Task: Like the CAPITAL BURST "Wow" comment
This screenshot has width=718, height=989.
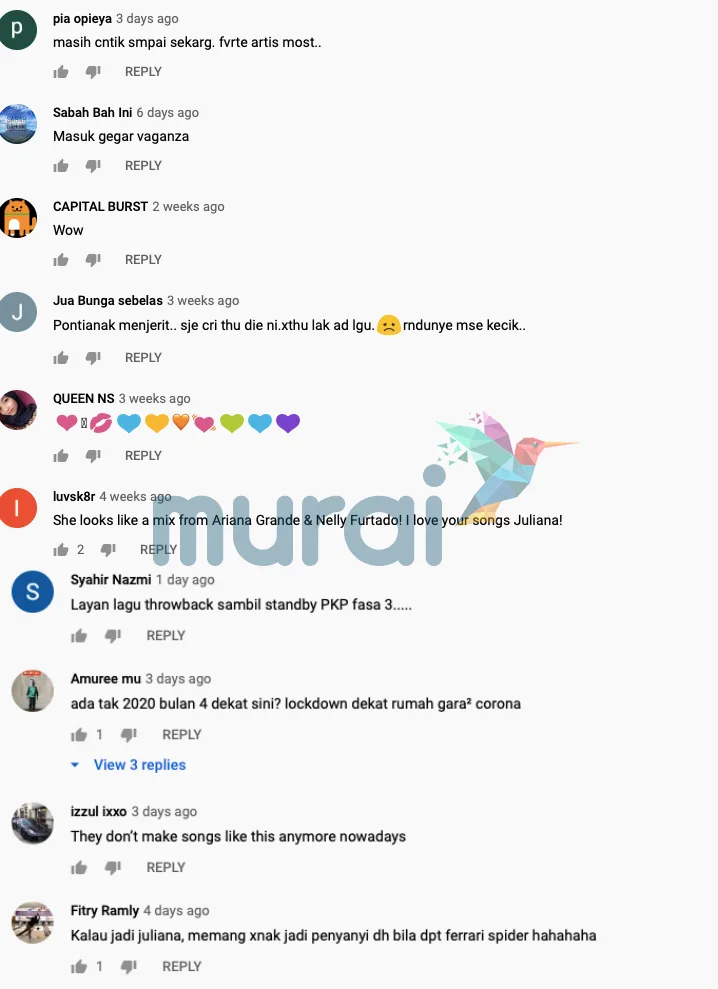Action: click(61, 260)
